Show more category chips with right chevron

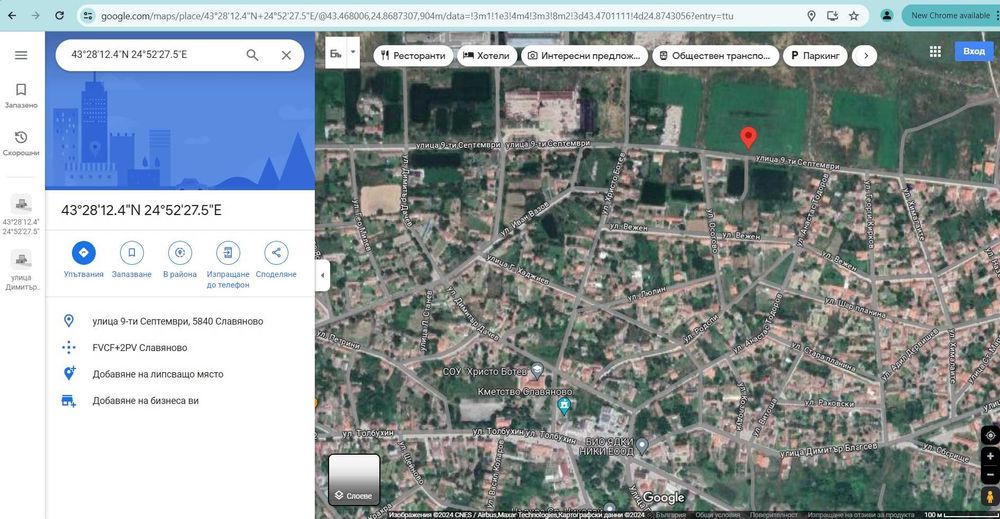tap(865, 55)
